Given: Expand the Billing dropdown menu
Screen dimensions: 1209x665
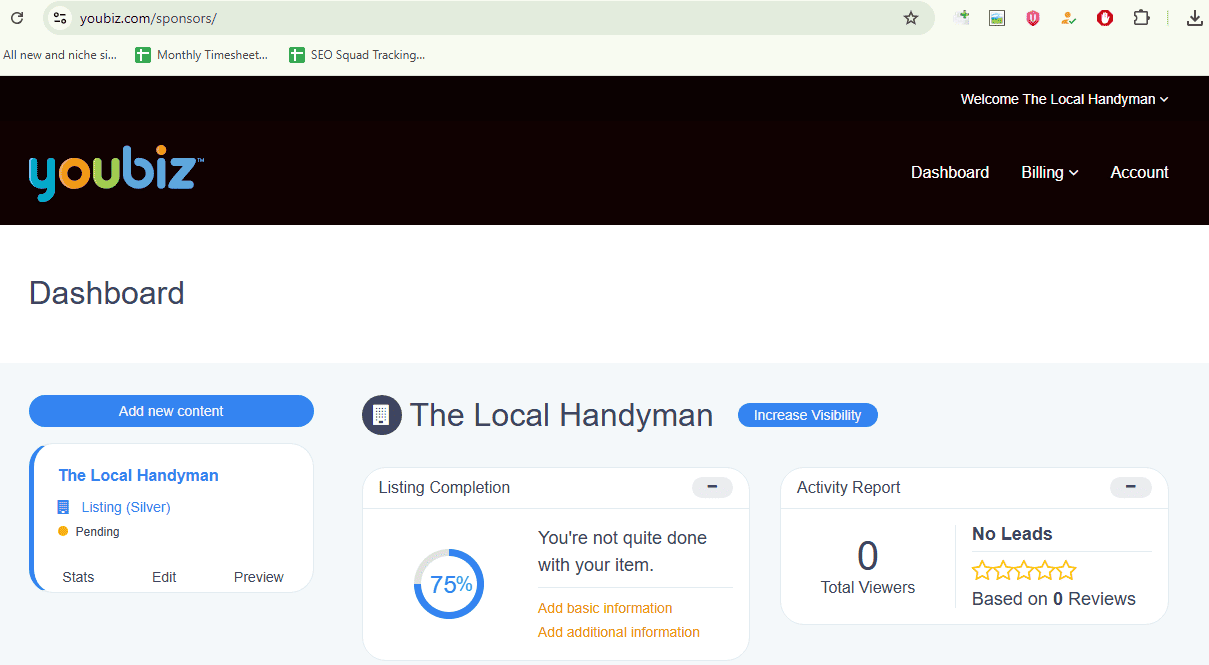Looking at the screenshot, I should pos(1049,172).
